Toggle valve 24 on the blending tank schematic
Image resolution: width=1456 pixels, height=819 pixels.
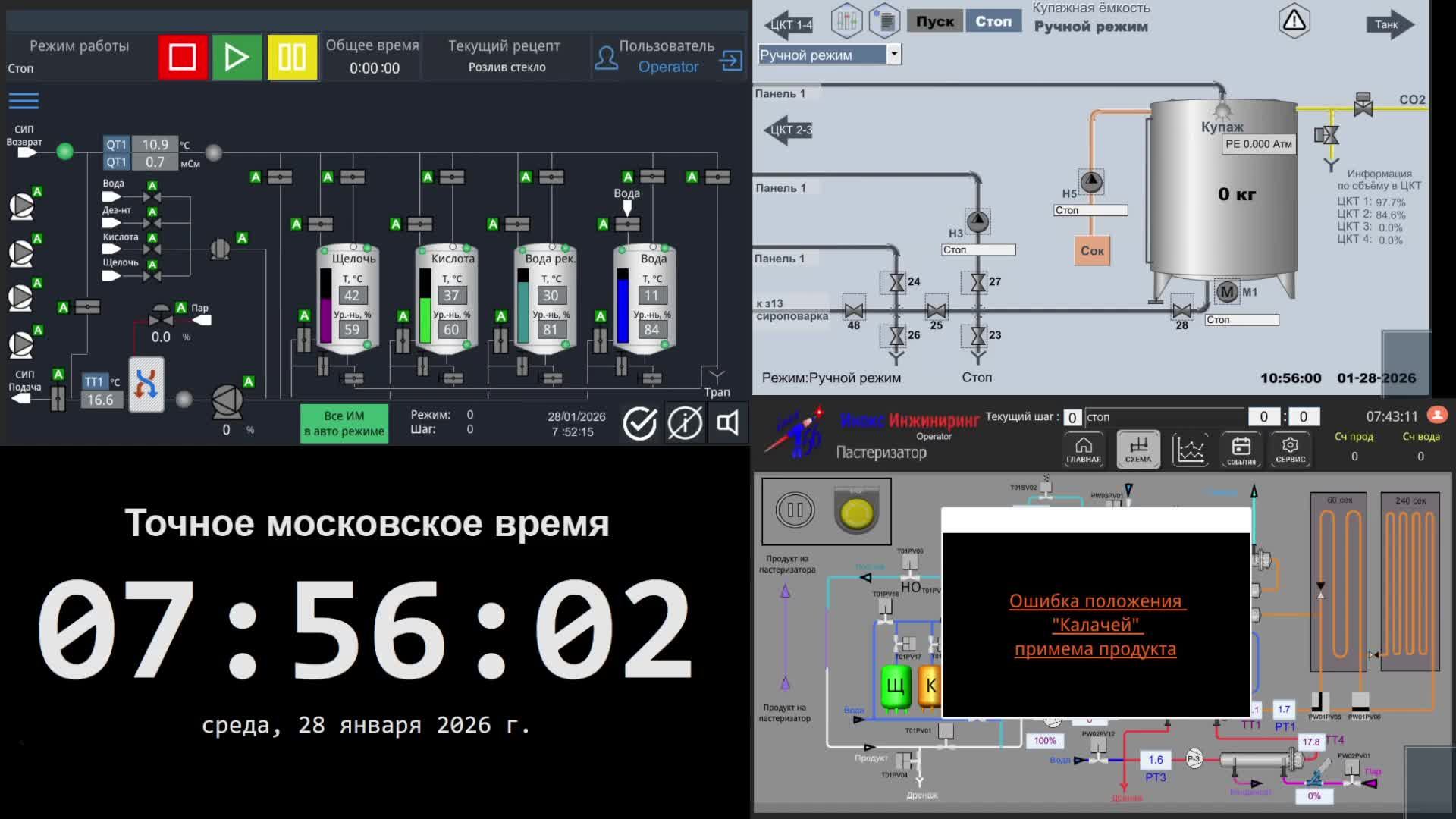pos(896,282)
